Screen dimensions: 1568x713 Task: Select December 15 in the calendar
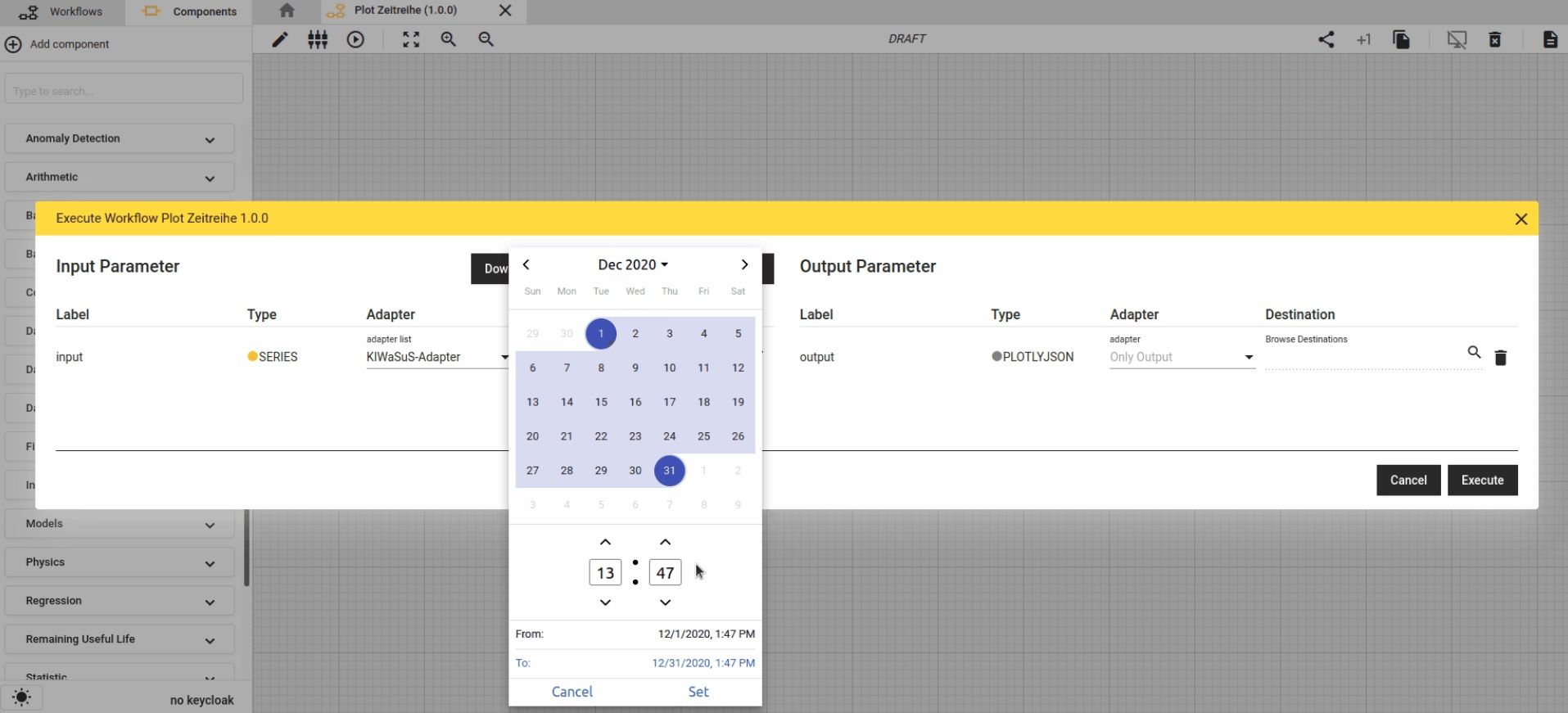(x=601, y=402)
